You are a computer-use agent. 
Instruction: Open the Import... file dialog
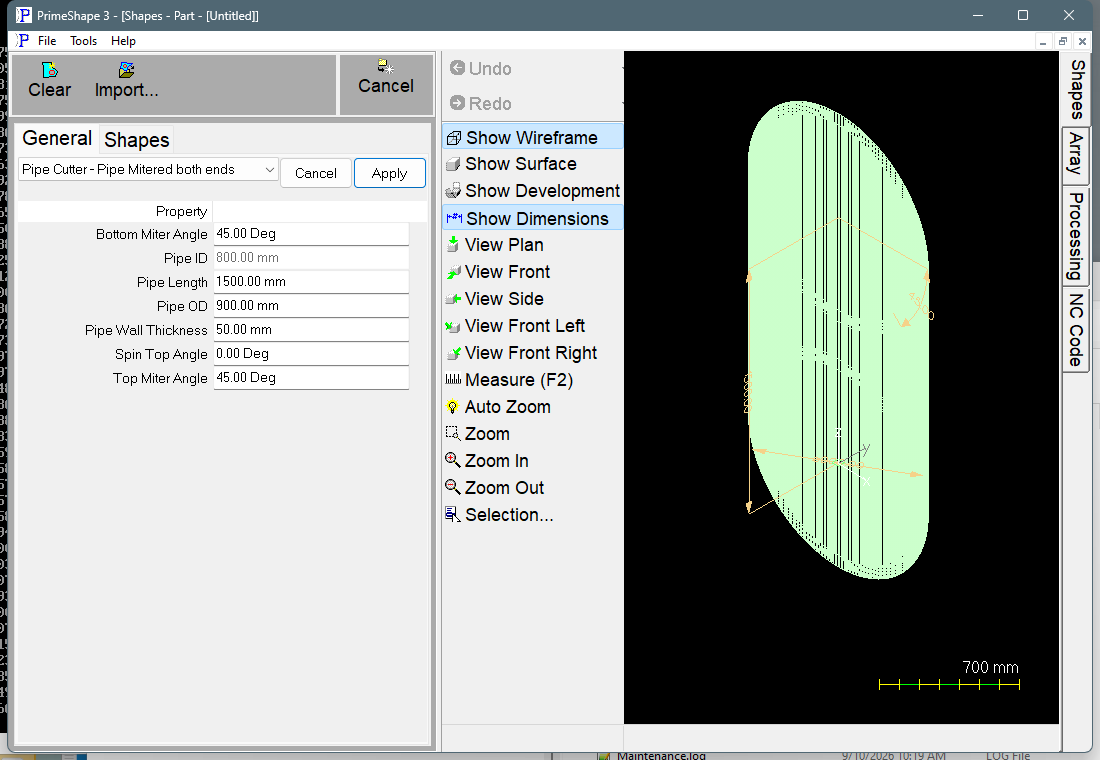(x=126, y=81)
